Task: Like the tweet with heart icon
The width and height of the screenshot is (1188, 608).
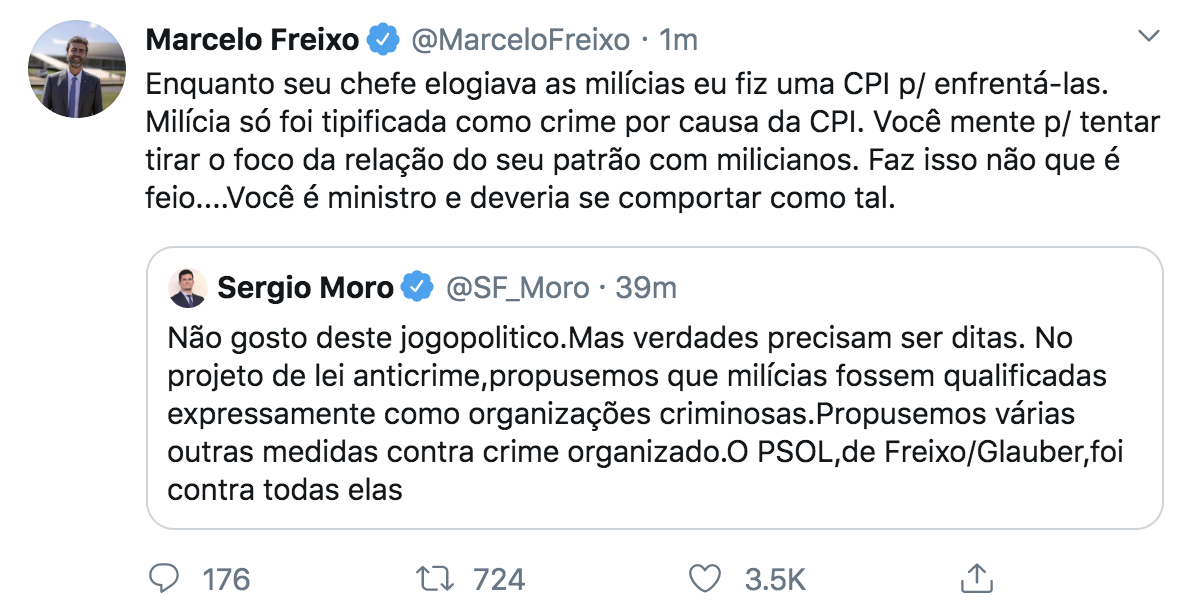Action: point(706,578)
